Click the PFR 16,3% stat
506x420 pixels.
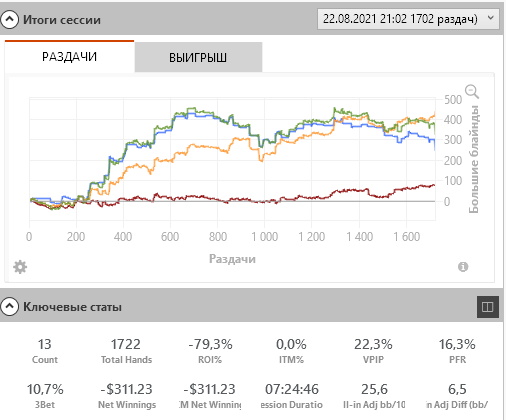[457, 351]
